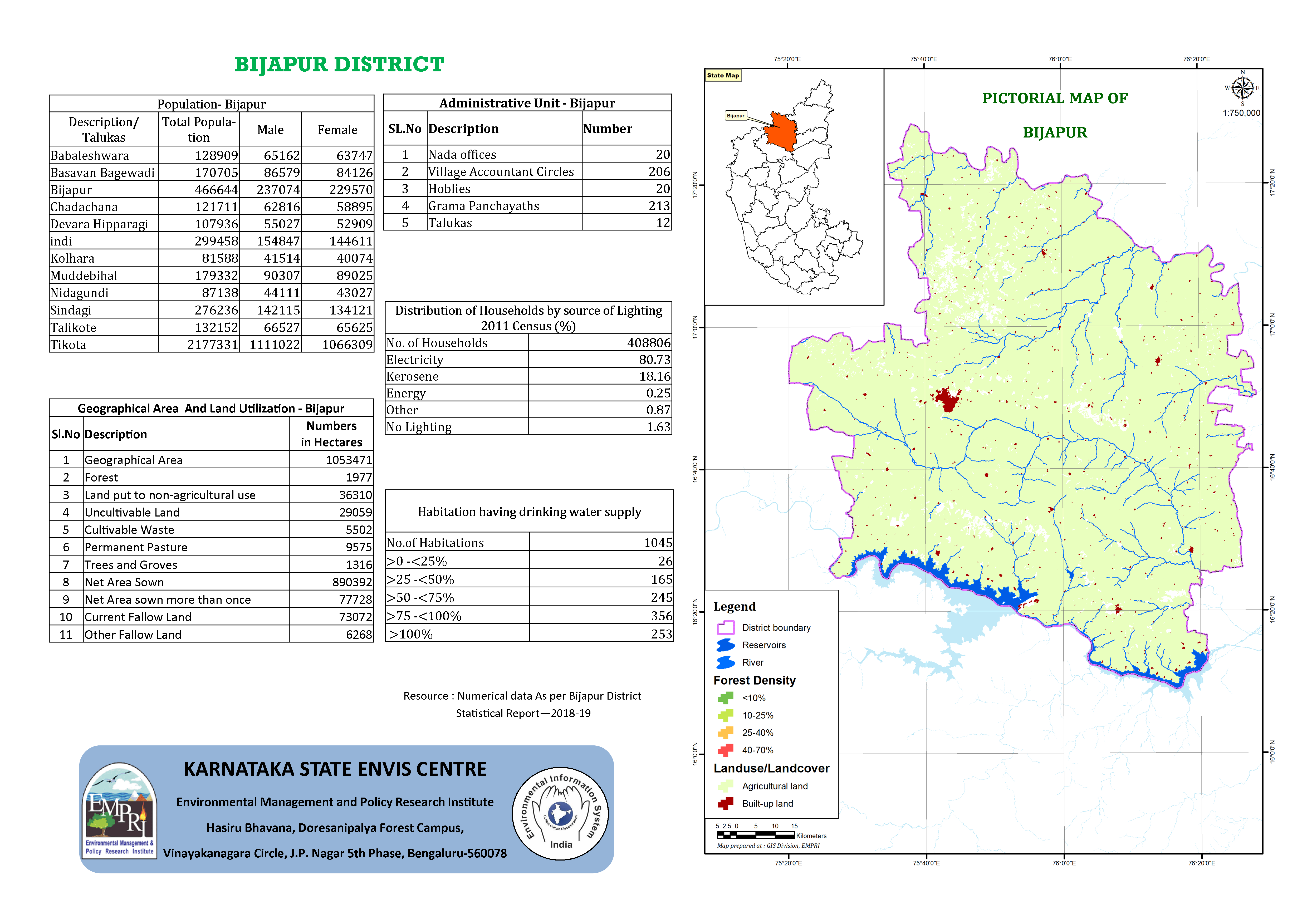Click the Bijapur callout label in the state map
Viewport: 1307px width, 924px height.
coord(736,115)
